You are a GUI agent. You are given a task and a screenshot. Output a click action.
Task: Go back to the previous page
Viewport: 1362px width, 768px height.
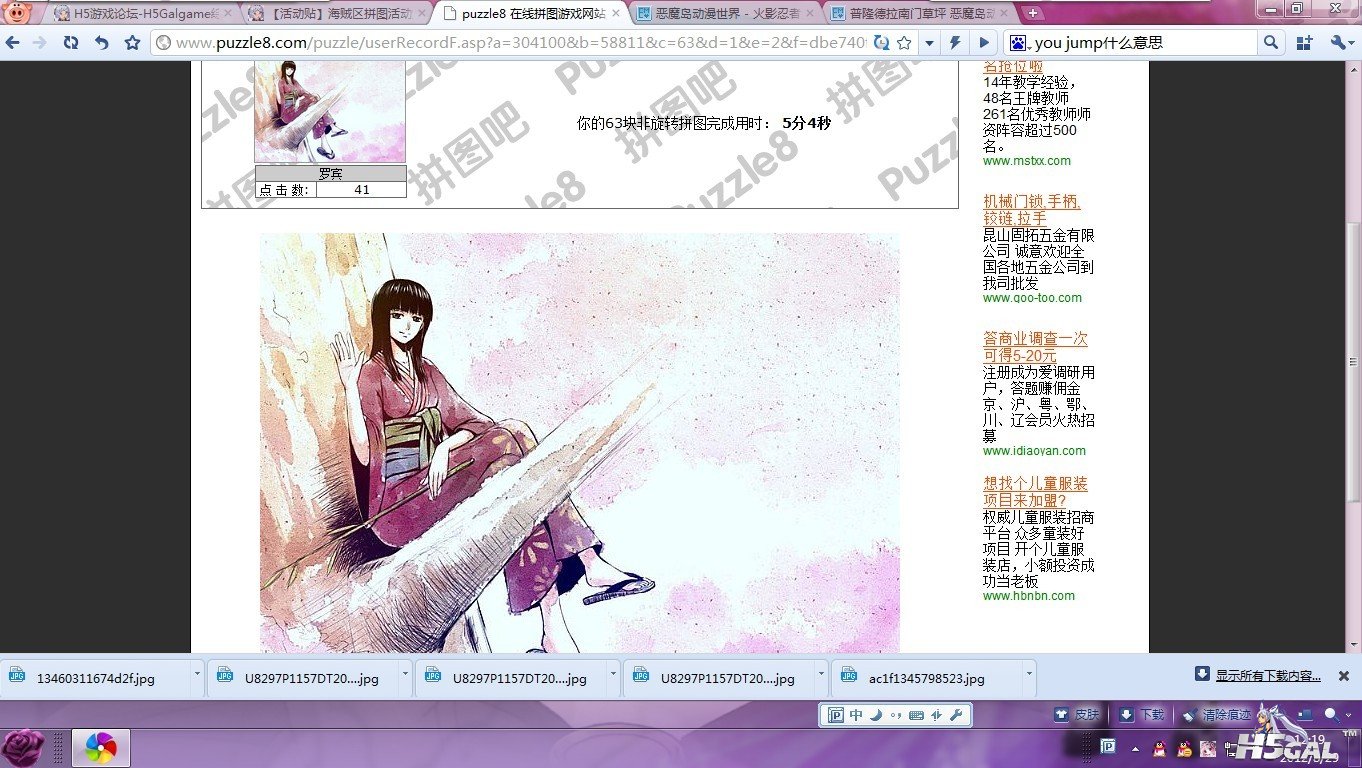coord(13,43)
